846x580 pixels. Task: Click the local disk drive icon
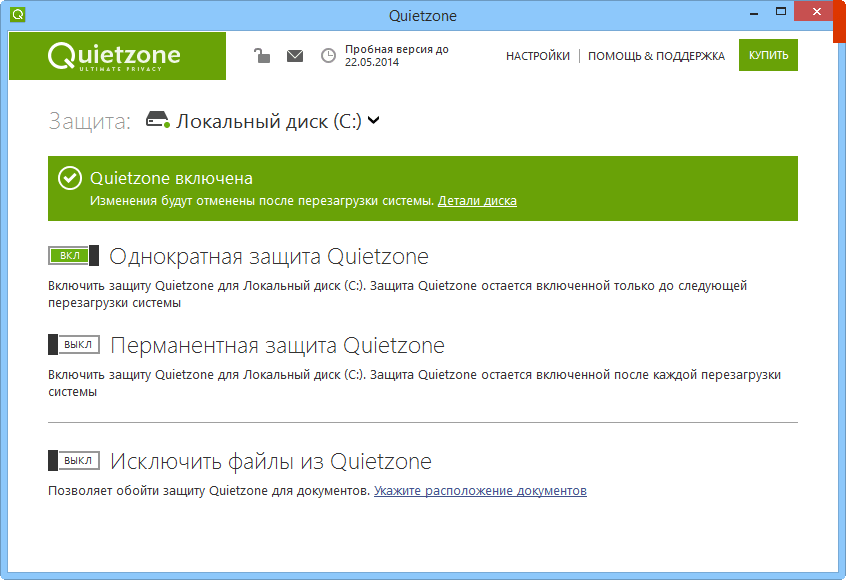[155, 119]
